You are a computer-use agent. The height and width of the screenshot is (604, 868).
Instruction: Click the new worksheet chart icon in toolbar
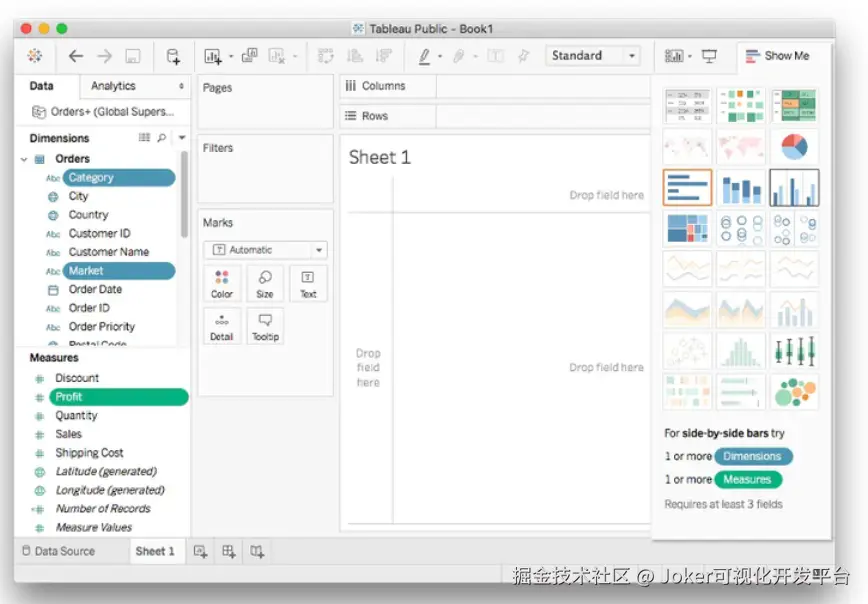coord(213,56)
